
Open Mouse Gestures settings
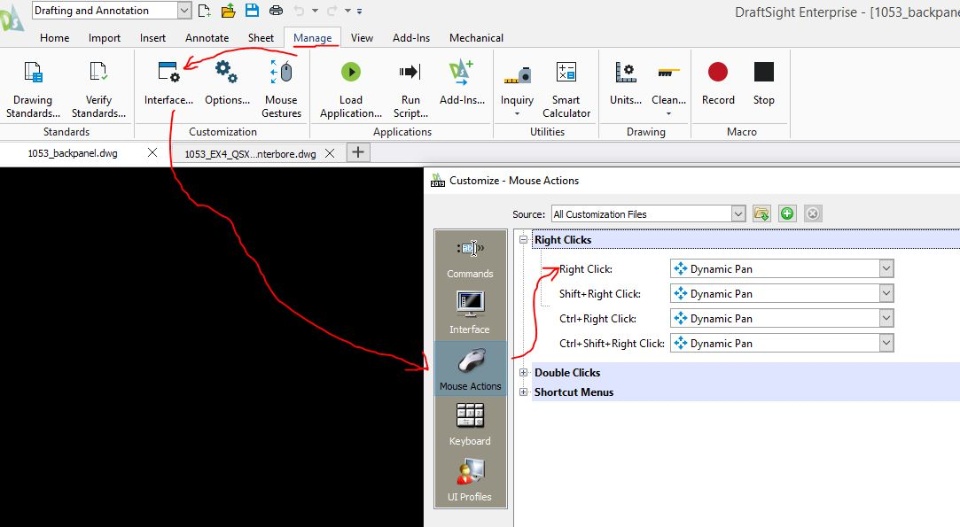[282, 89]
